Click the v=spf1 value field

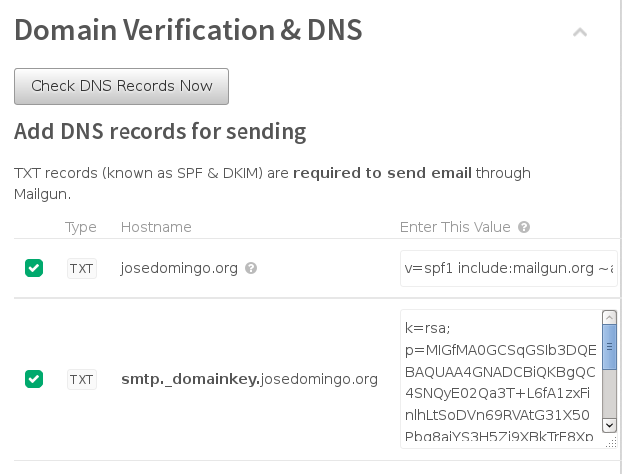tap(507, 268)
